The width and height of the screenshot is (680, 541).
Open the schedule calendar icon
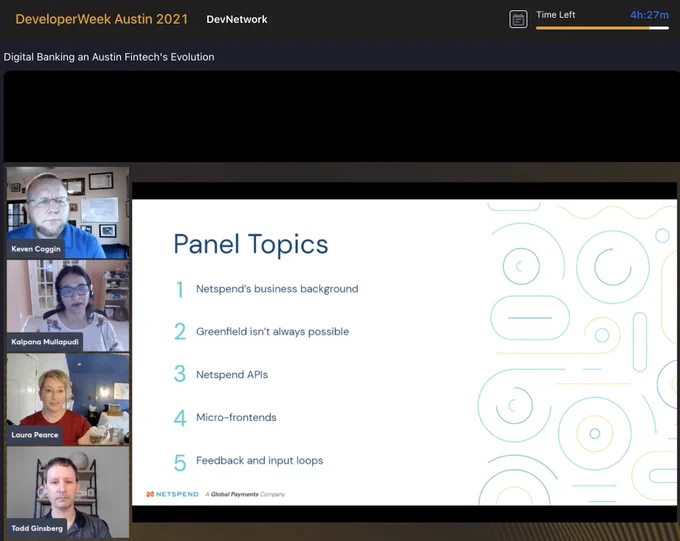[518, 19]
